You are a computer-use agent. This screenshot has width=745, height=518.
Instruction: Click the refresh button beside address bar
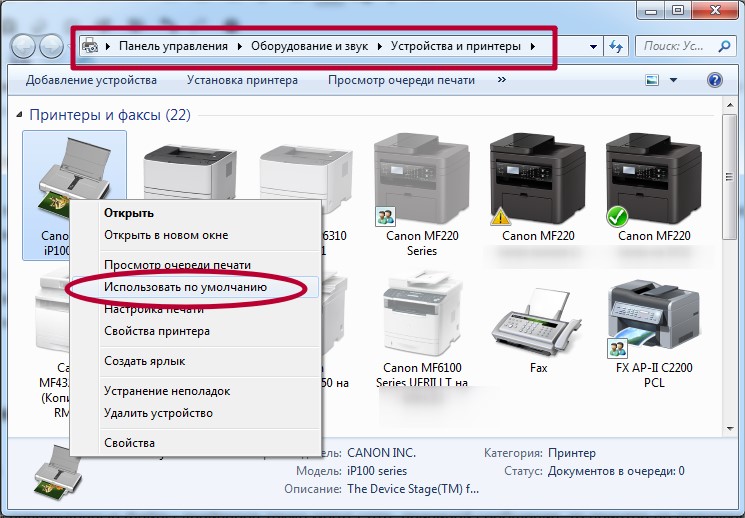(x=617, y=46)
